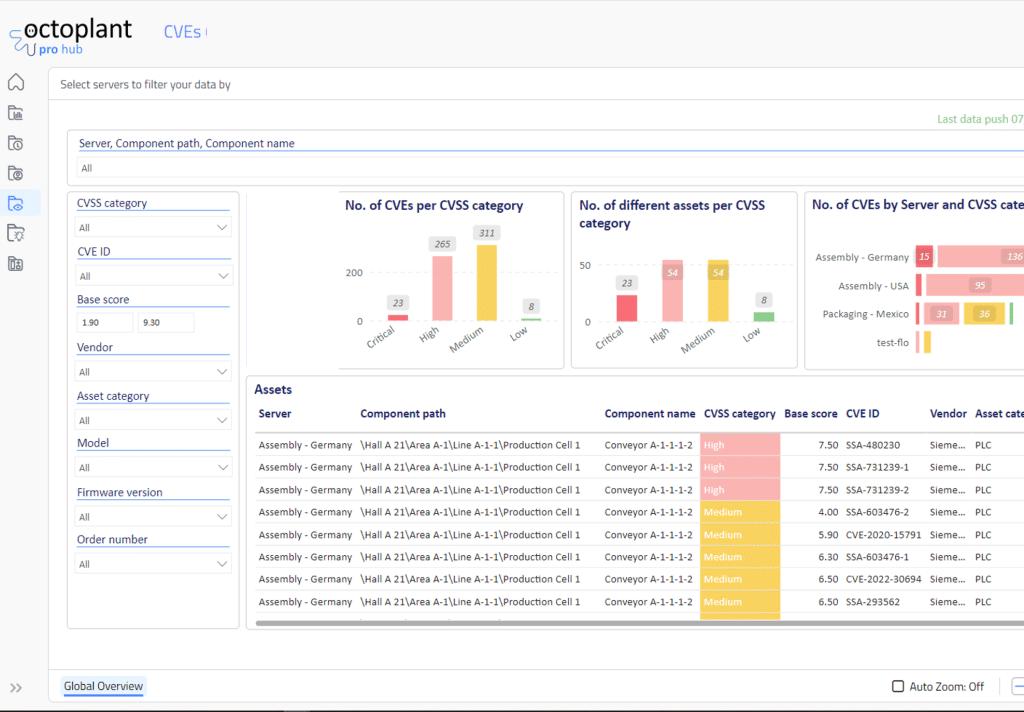Image resolution: width=1024 pixels, height=712 pixels.
Task: Open the Firmware version dropdown
Action: coord(154,517)
